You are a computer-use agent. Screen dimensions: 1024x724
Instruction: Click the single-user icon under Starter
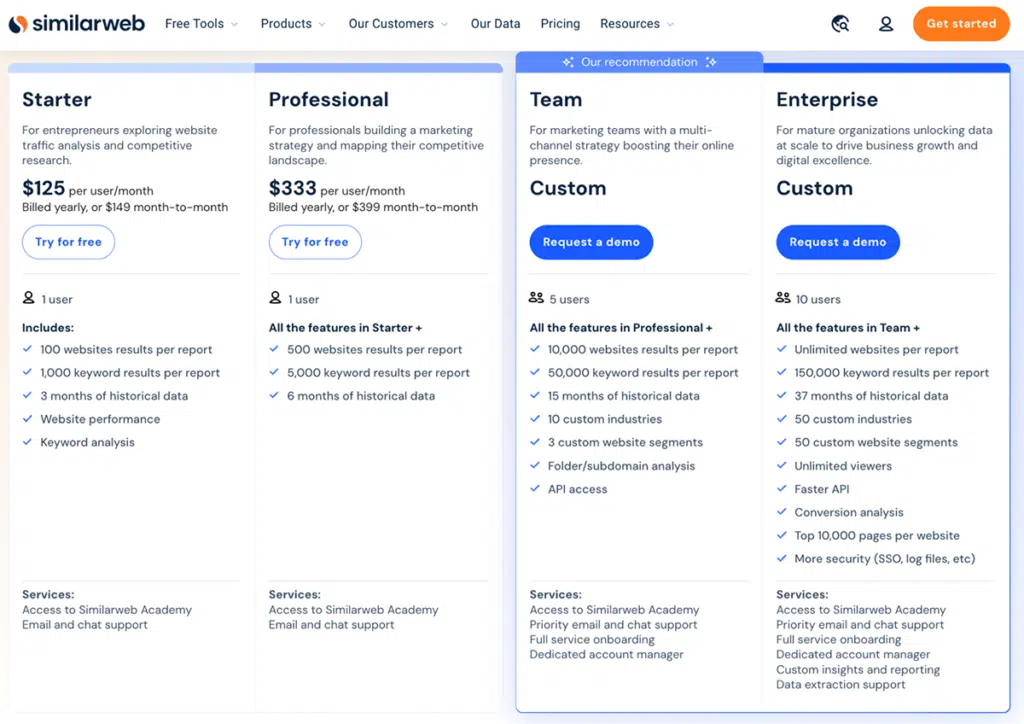point(26,298)
